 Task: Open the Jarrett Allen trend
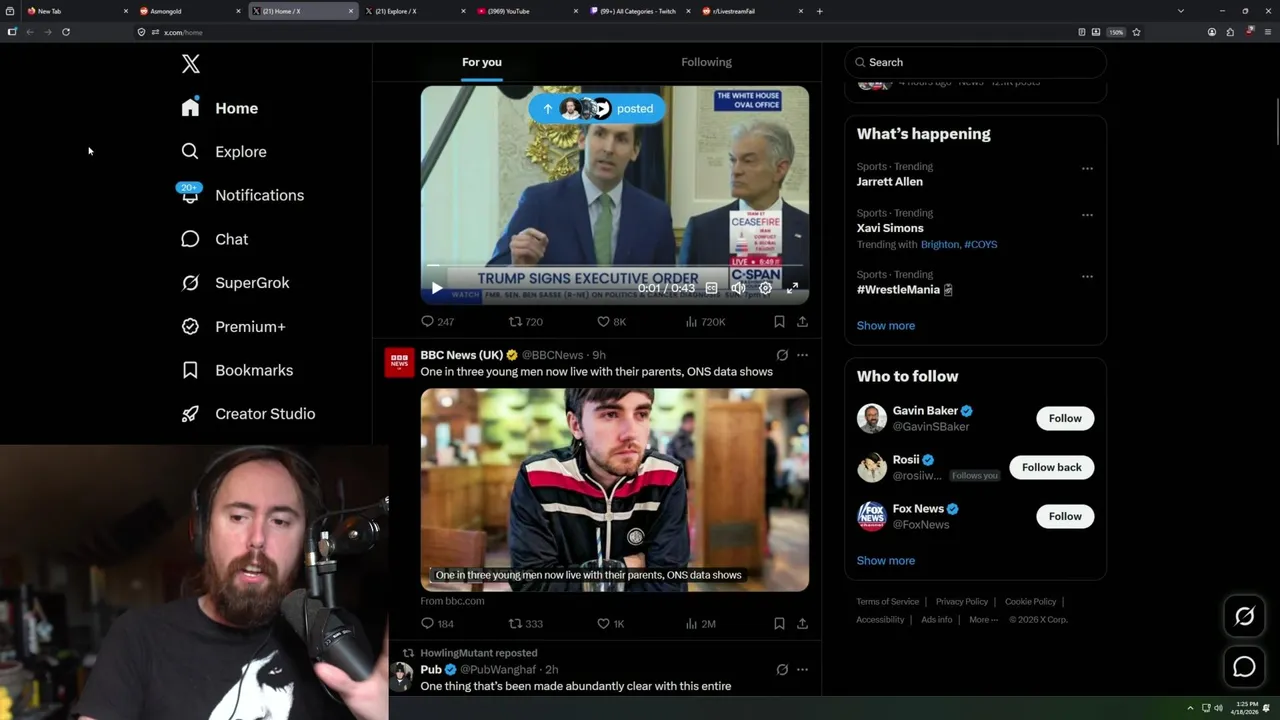coord(889,182)
